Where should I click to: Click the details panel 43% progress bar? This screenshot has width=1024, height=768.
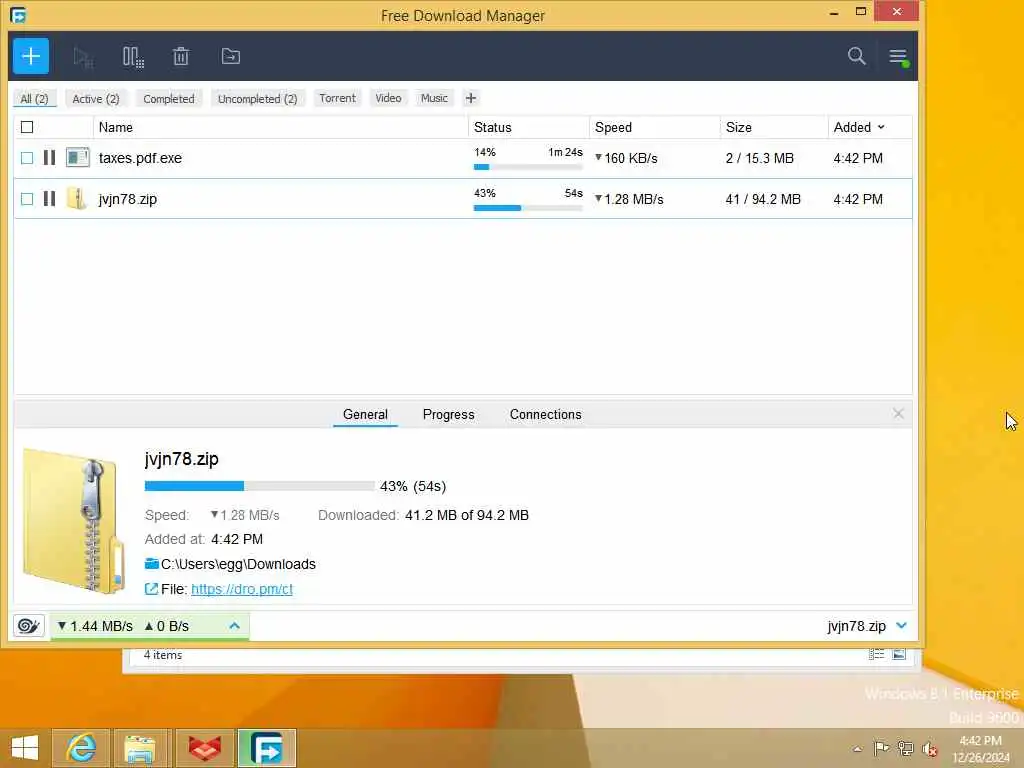pos(259,486)
